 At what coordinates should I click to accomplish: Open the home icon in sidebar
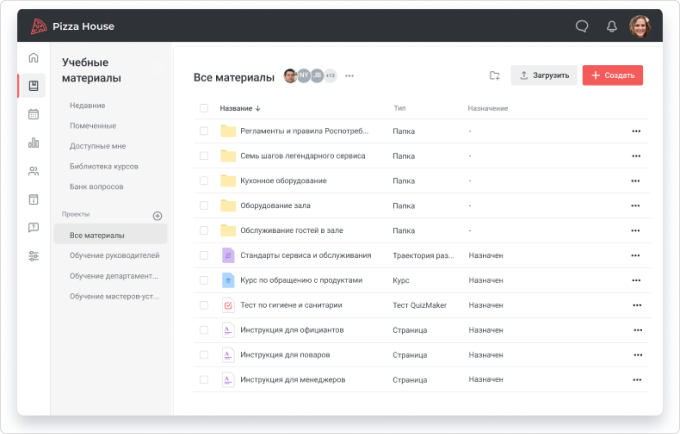[x=33, y=58]
